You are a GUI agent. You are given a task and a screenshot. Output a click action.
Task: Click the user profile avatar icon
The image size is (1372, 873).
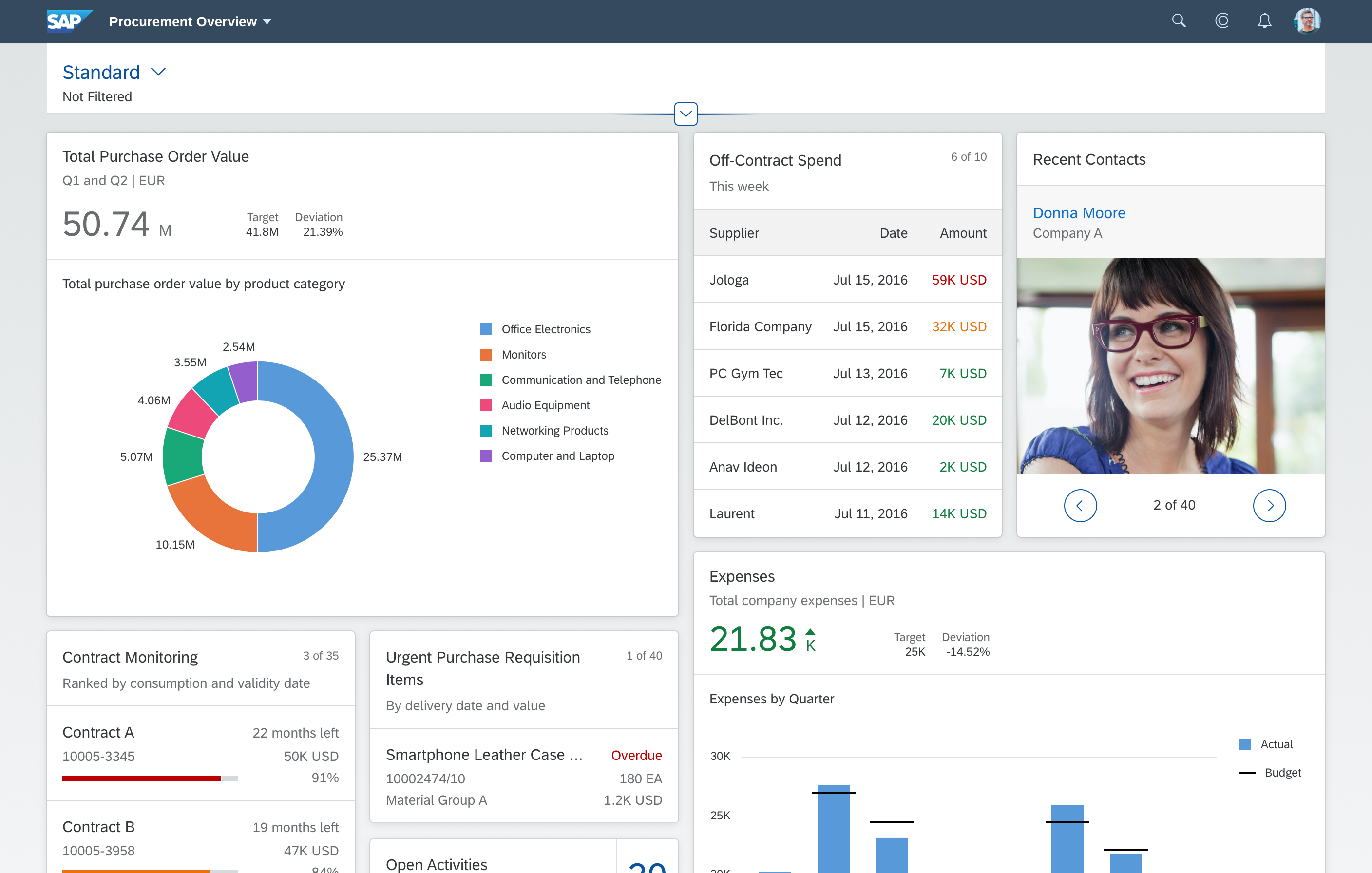tap(1310, 20)
